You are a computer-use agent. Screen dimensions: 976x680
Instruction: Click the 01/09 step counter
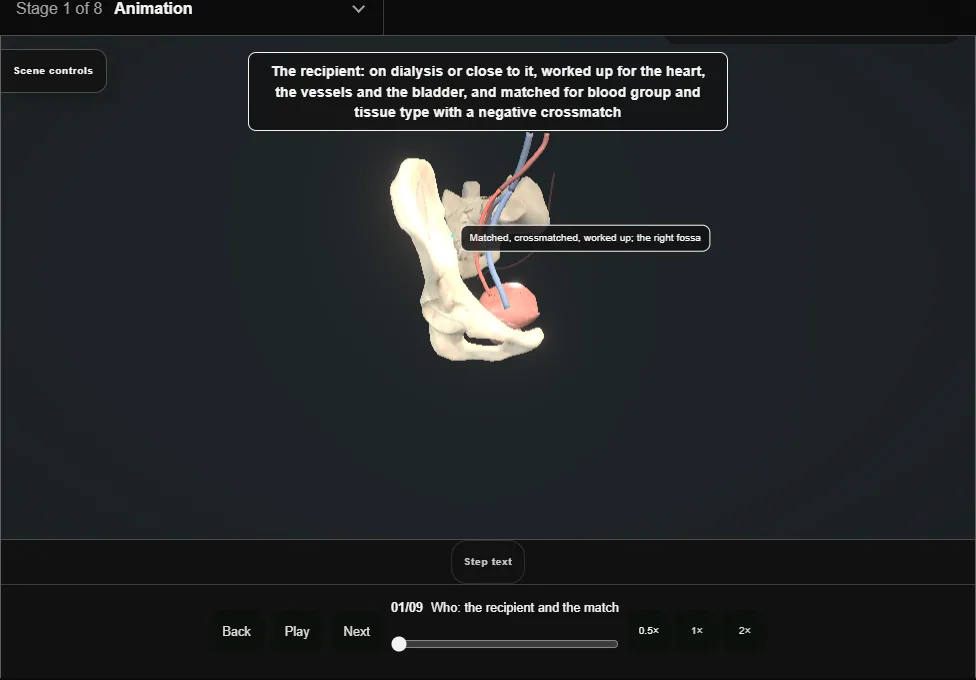pos(407,608)
